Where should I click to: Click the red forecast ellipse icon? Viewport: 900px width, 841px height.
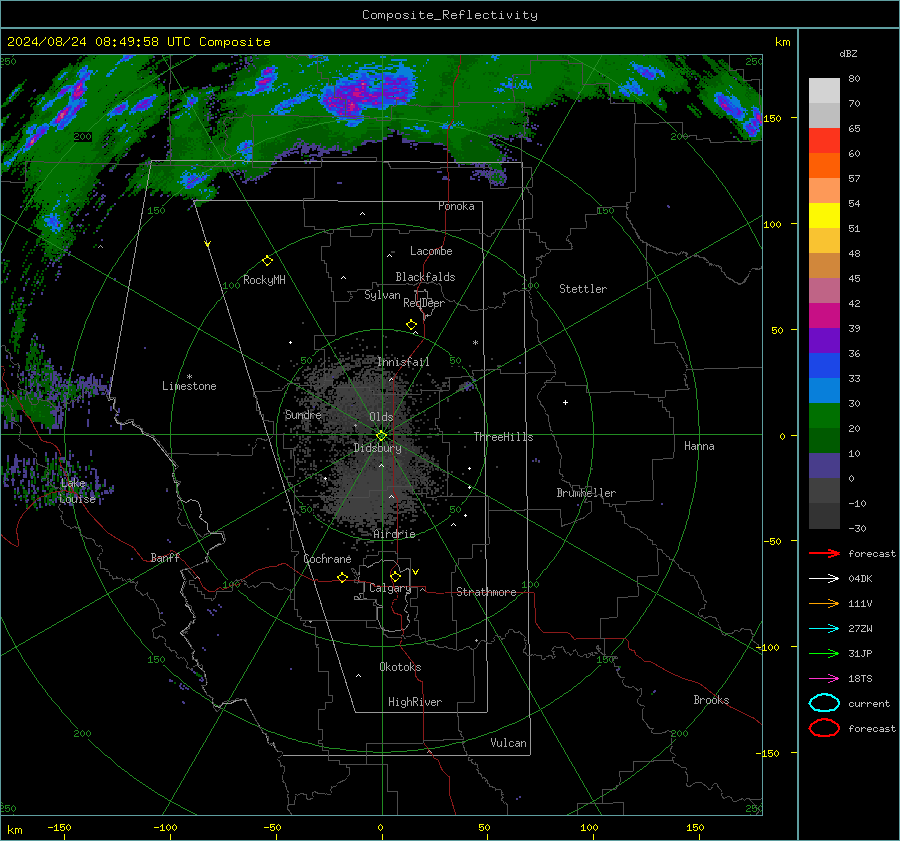tap(824, 728)
